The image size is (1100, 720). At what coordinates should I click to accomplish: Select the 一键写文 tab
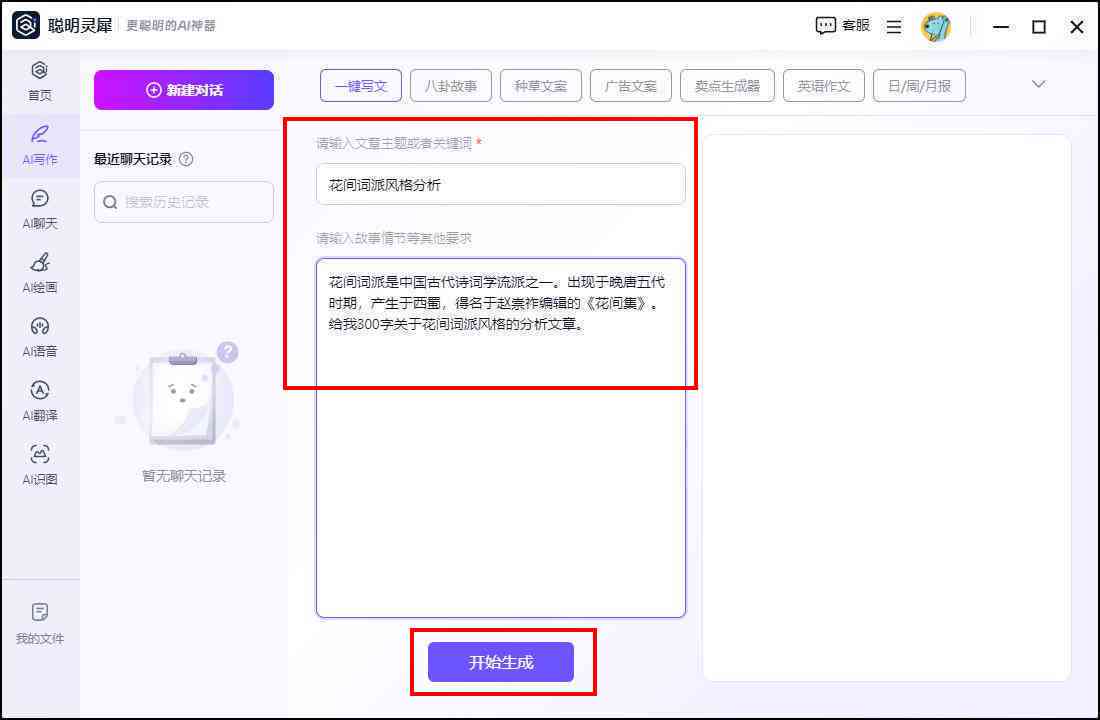tap(361, 86)
